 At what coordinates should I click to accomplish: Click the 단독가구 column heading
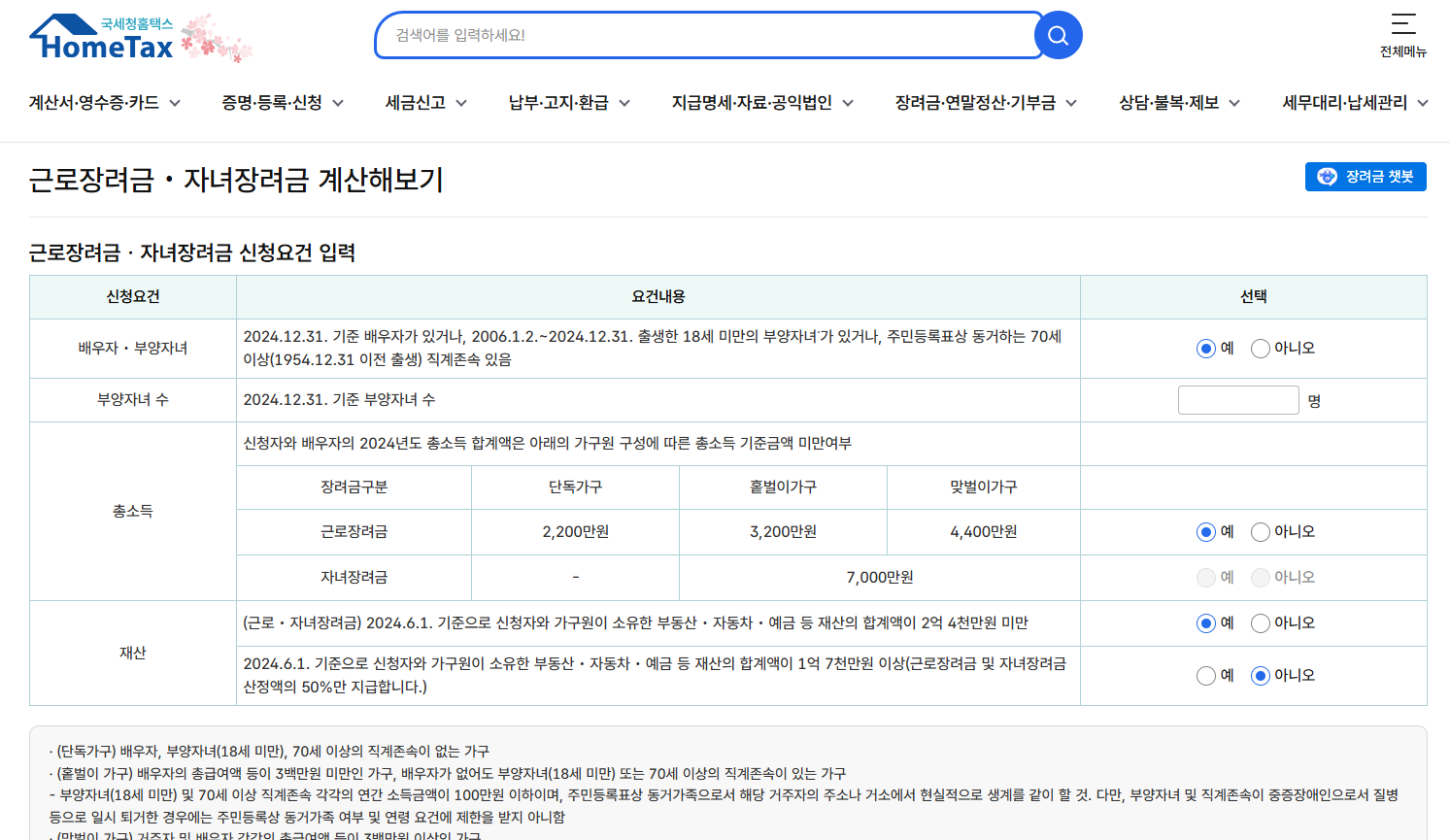pyautogui.click(x=576, y=487)
